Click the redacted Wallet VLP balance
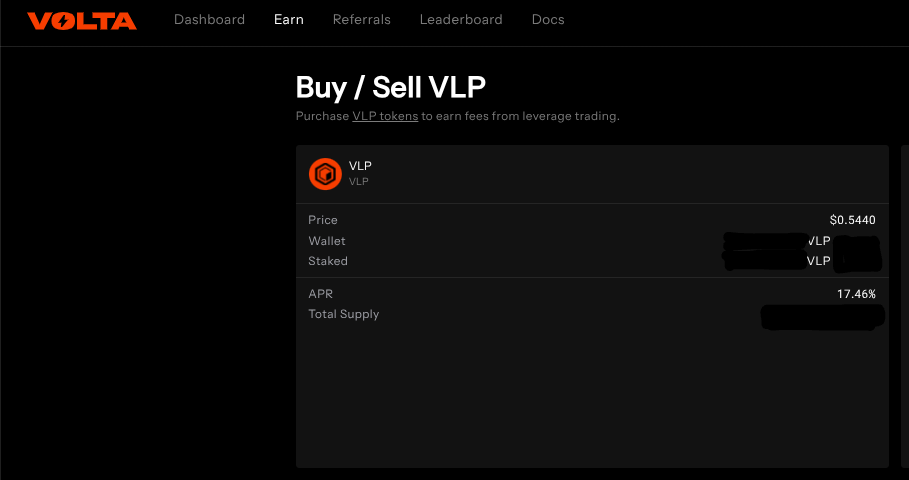Screen dimensions: 909x480 [765, 241]
